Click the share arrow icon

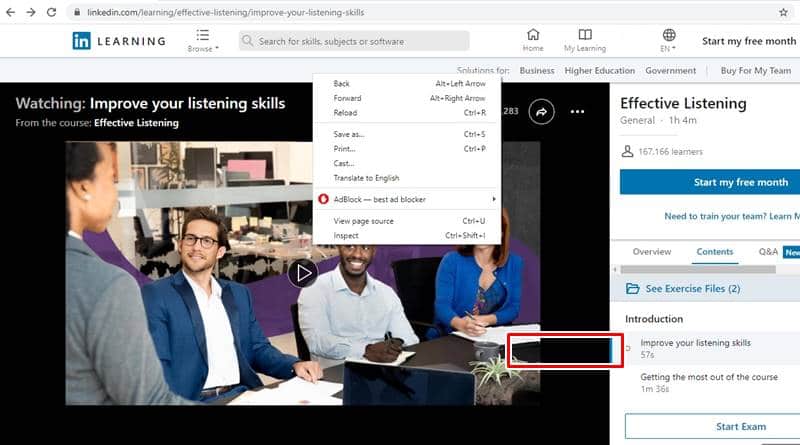[541, 112]
